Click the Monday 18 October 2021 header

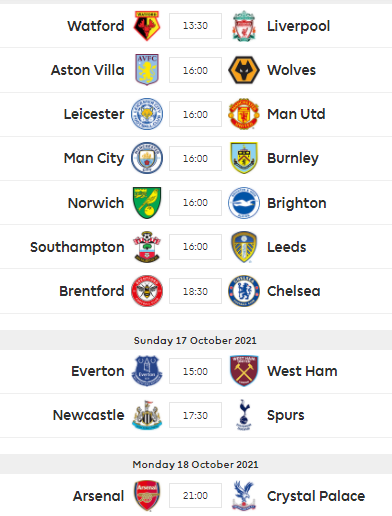coord(196,464)
